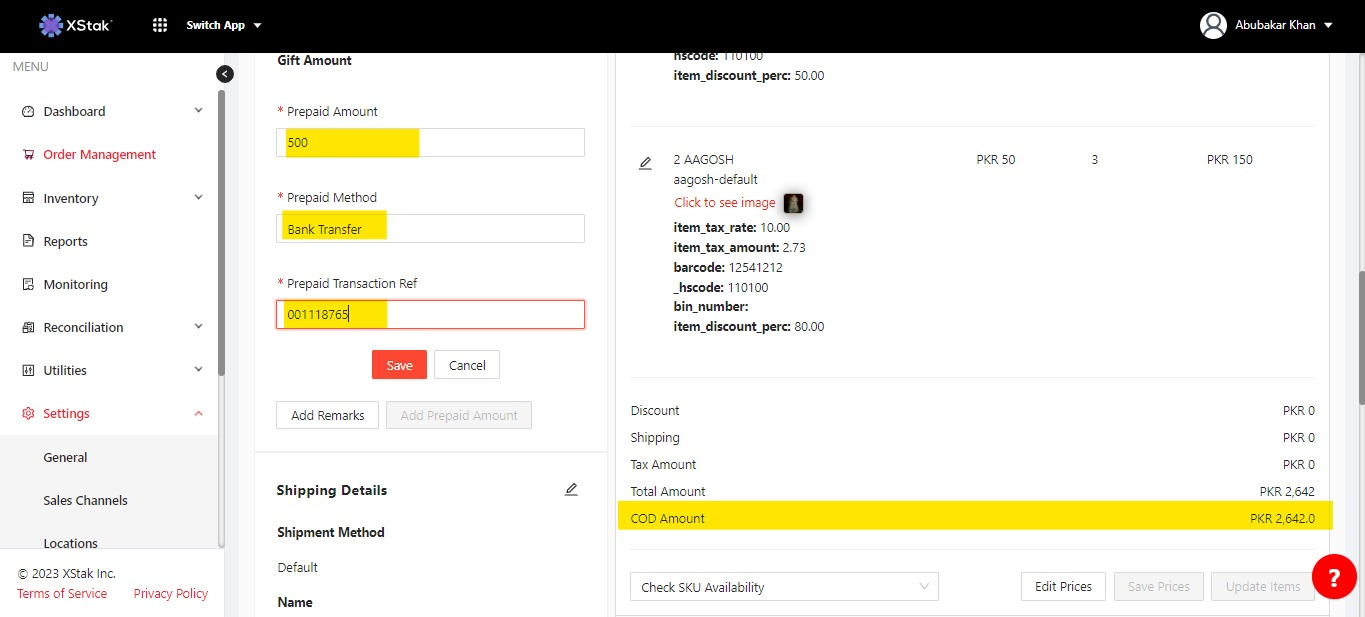Expand the Dashboard menu chevron

(x=198, y=111)
